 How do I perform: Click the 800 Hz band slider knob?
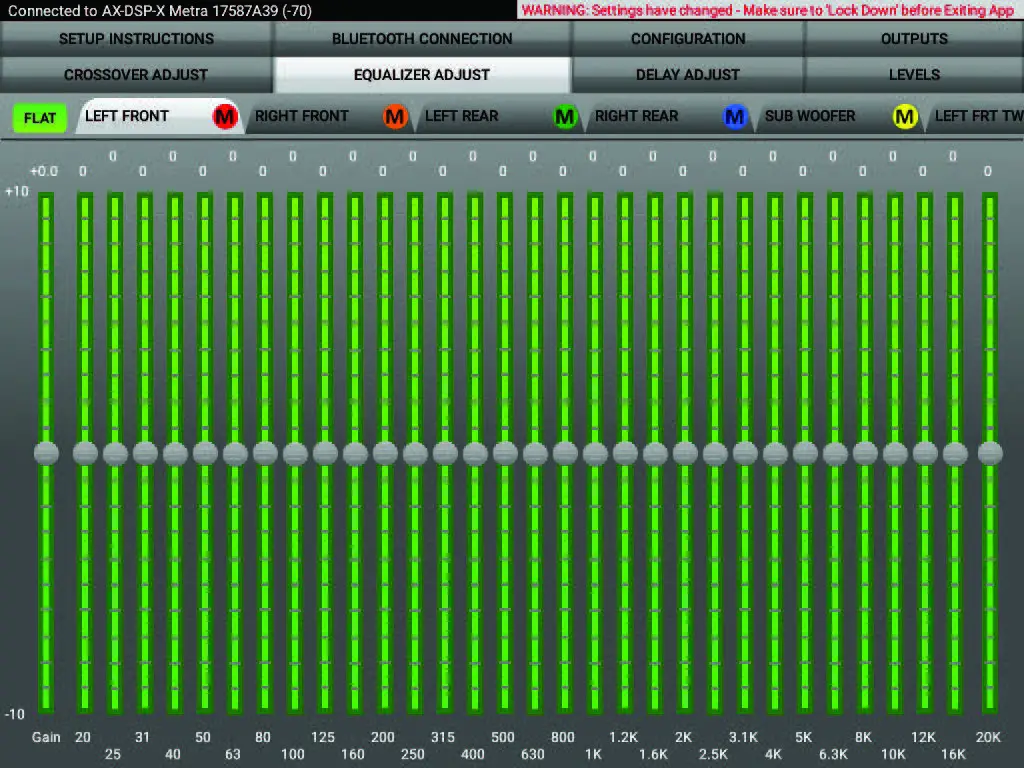566,453
